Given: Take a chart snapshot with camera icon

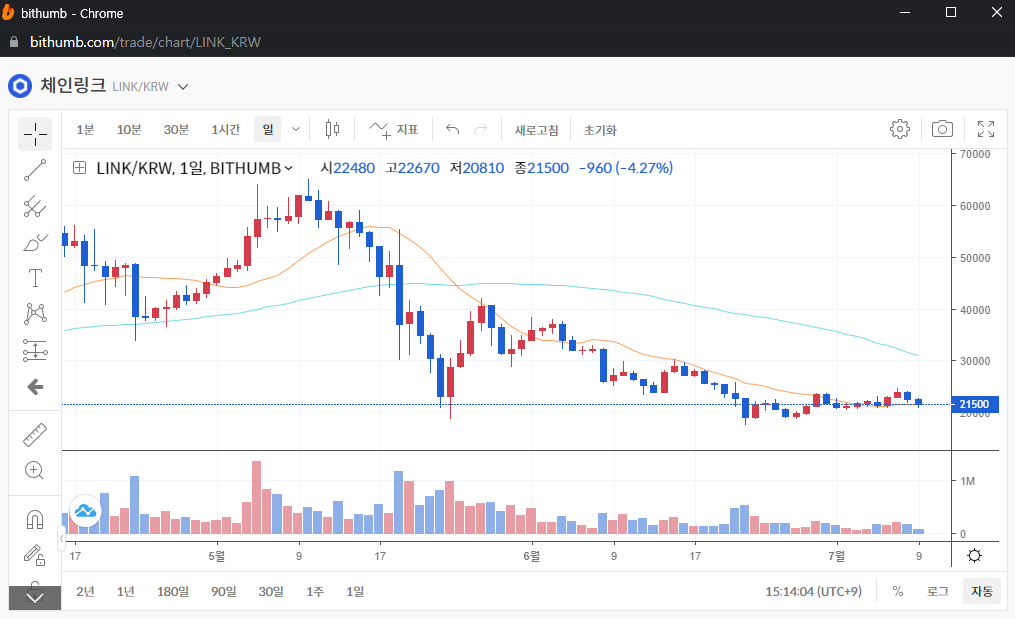Looking at the screenshot, I should point(942,129).
